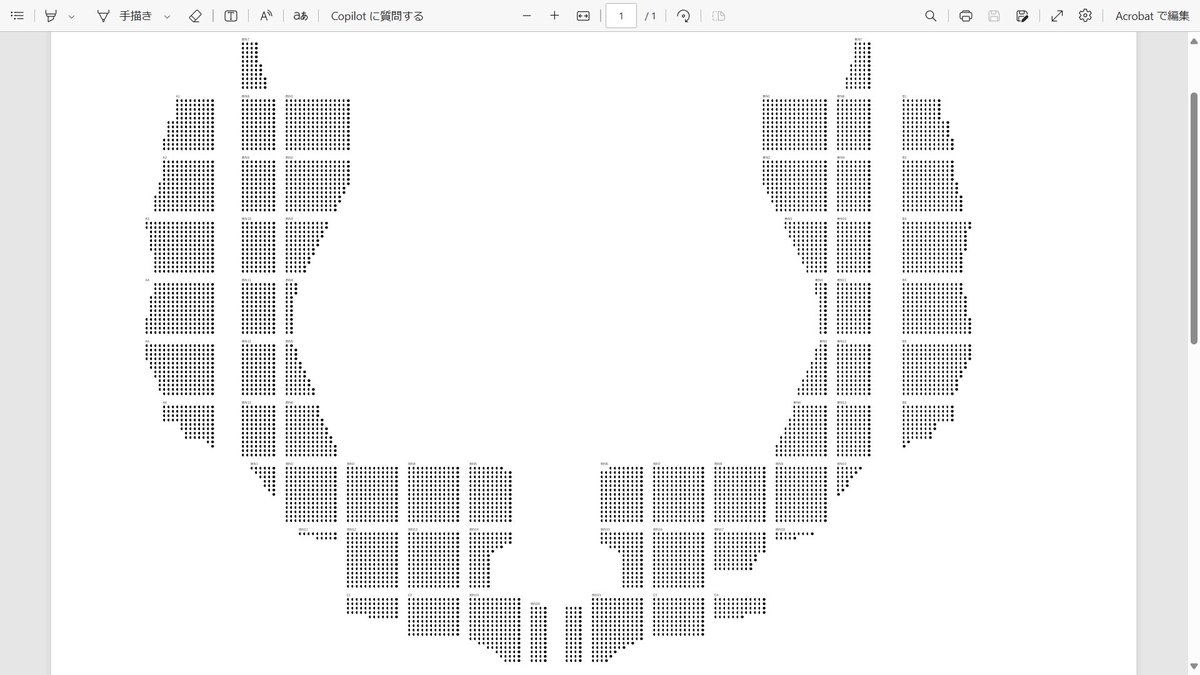The height and width of the screenshot is (675, 1200).
Task: Rotate the page with the rotate icon
Action: click(x=683, y=16)
